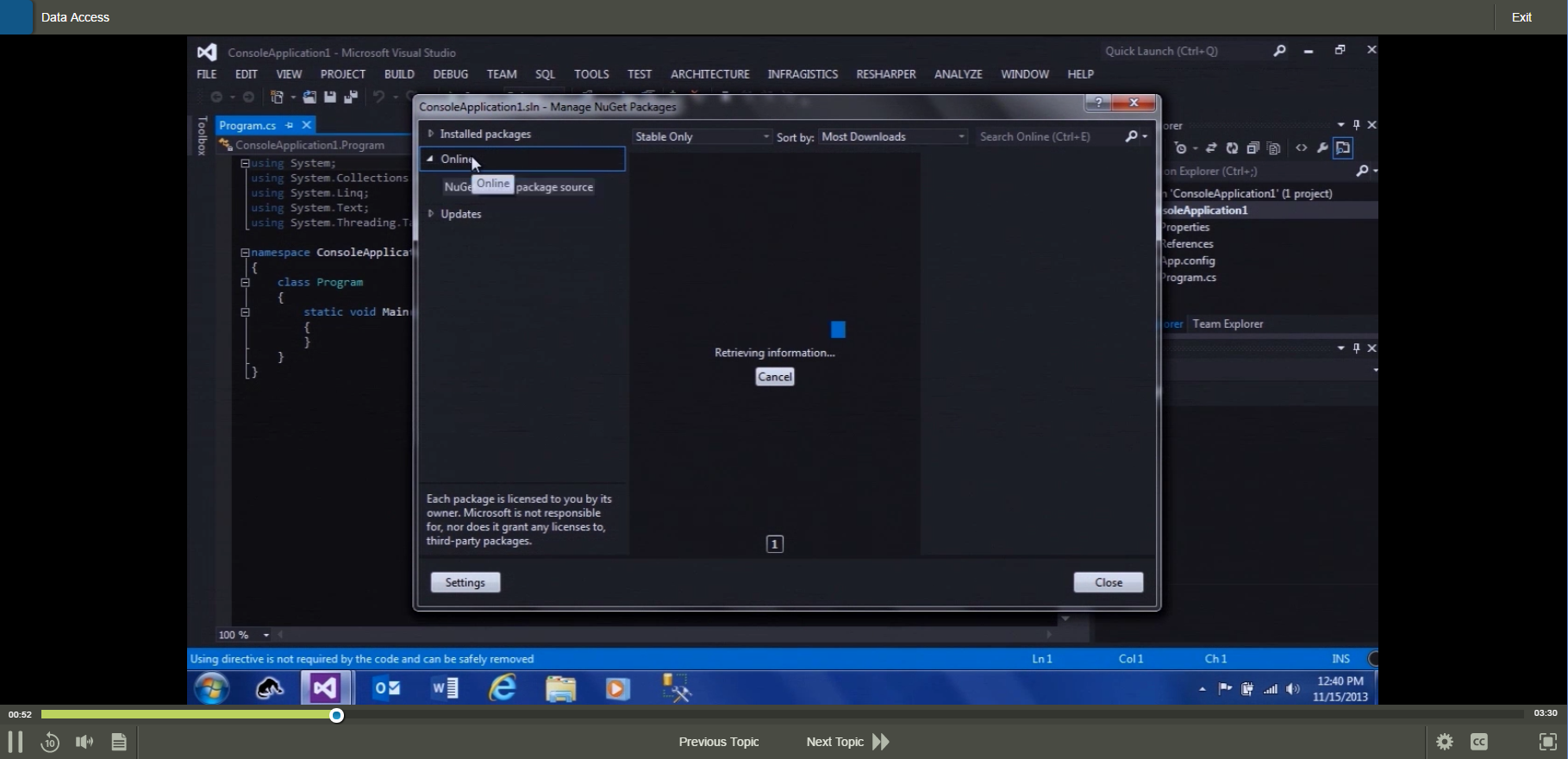The width and height of the screenshot is (1568, 759).
Task: Open the PROJECT menu
Action: tap(343, 74)
